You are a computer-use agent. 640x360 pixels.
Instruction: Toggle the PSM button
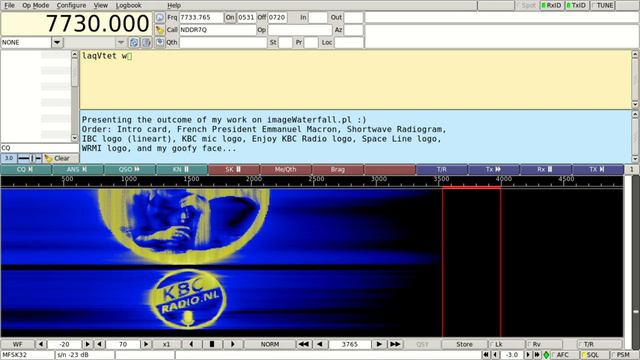[623, 355]
